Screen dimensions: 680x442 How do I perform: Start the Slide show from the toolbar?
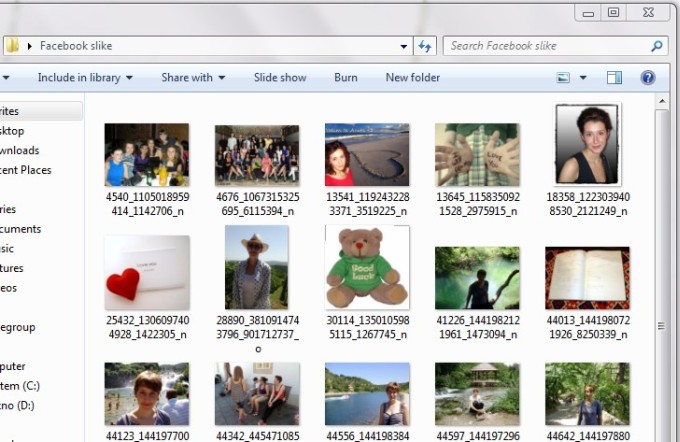(x=280, y=78)
